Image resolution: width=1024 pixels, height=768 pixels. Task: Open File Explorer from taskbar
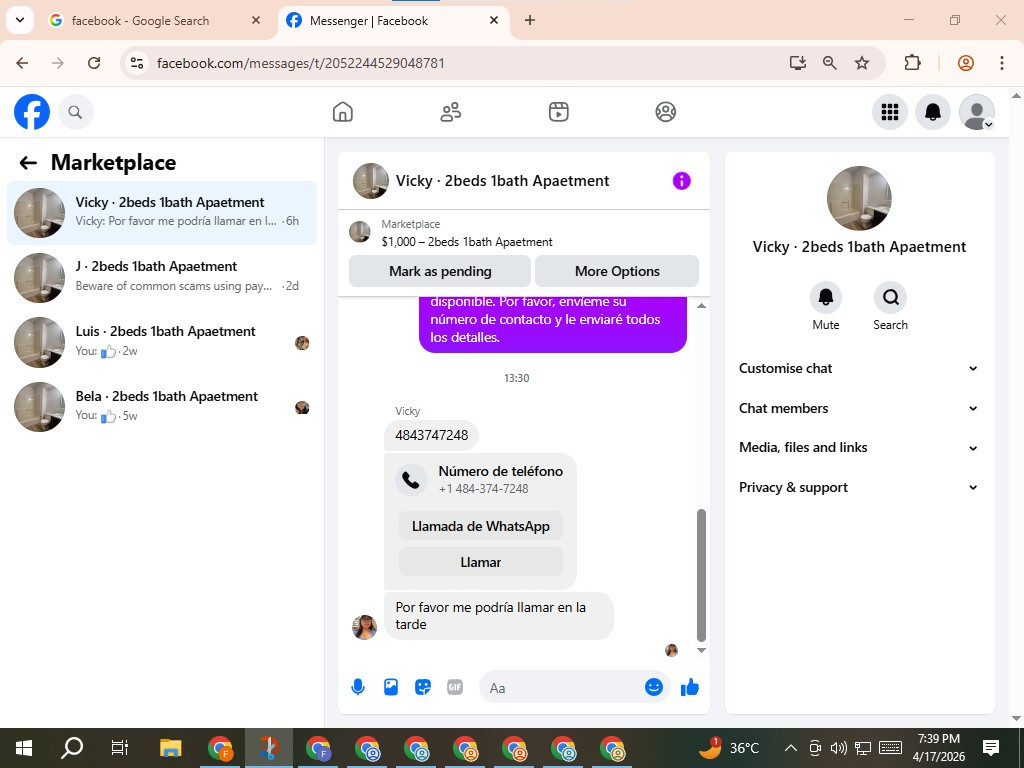click(x=170, y=748)
